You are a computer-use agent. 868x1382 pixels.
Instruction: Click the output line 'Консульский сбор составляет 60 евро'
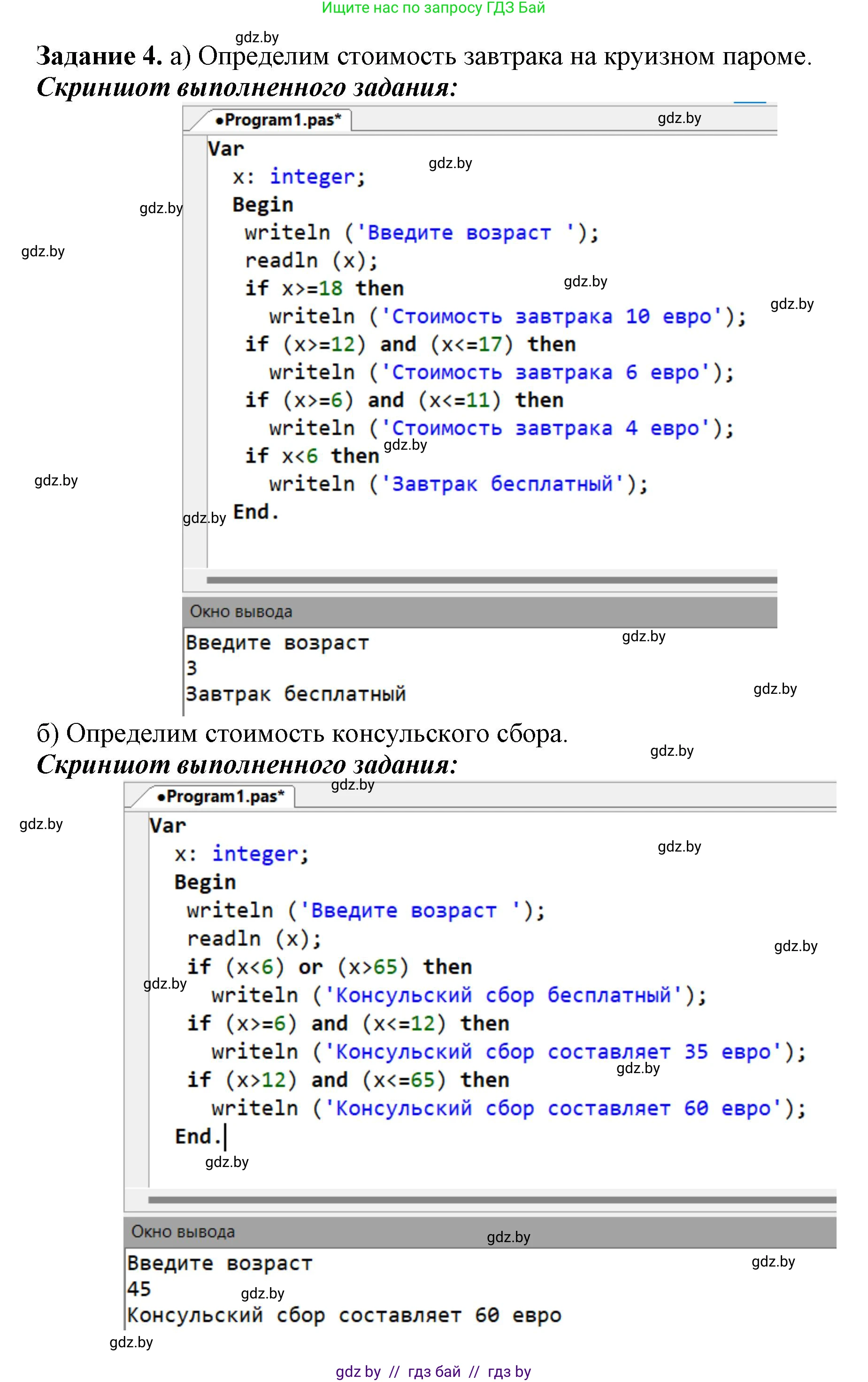343,1315
